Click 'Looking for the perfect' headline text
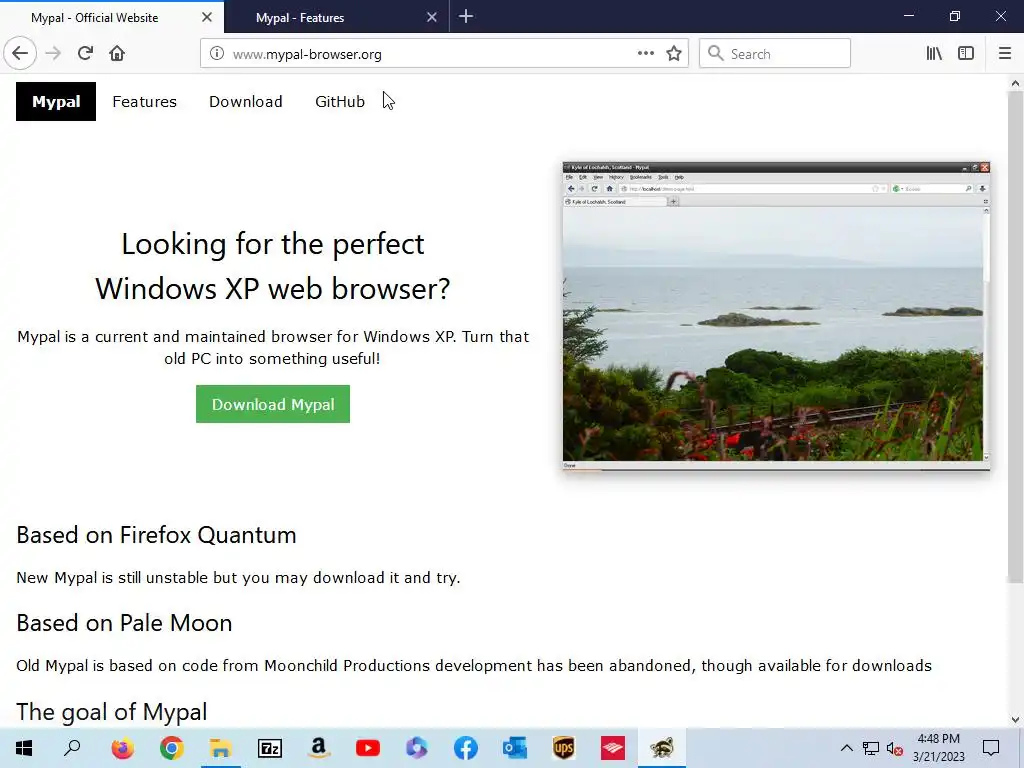 (x=273, y=244)
